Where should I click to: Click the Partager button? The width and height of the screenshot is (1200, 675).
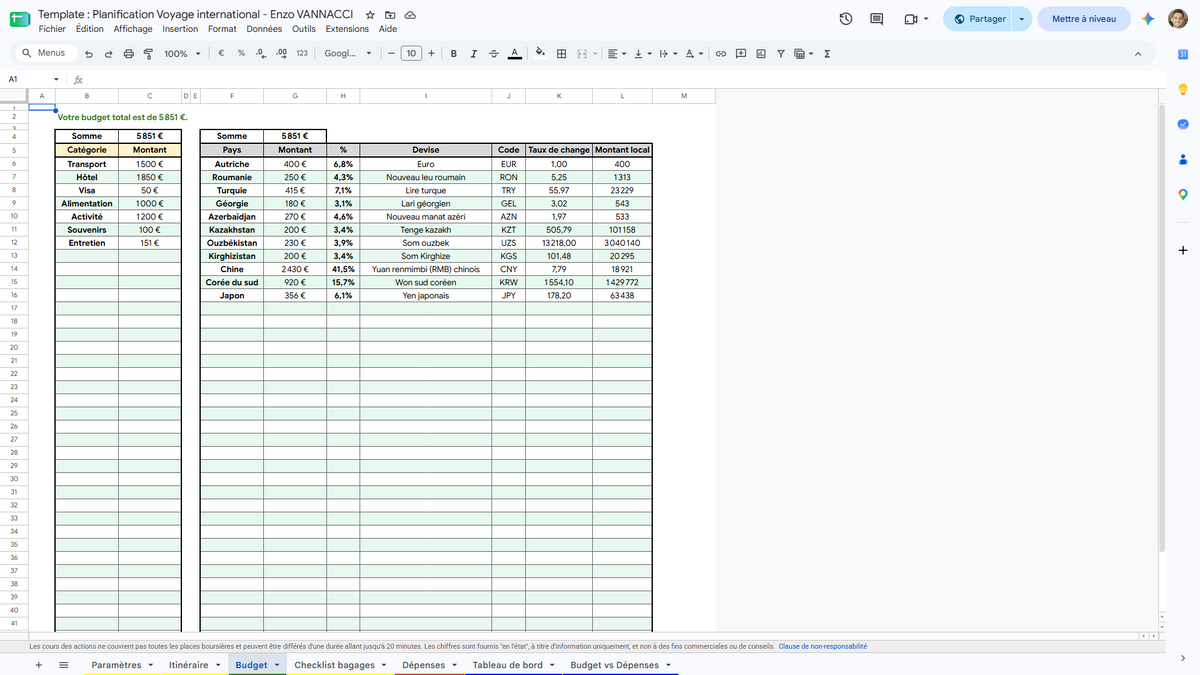point(978,19)
